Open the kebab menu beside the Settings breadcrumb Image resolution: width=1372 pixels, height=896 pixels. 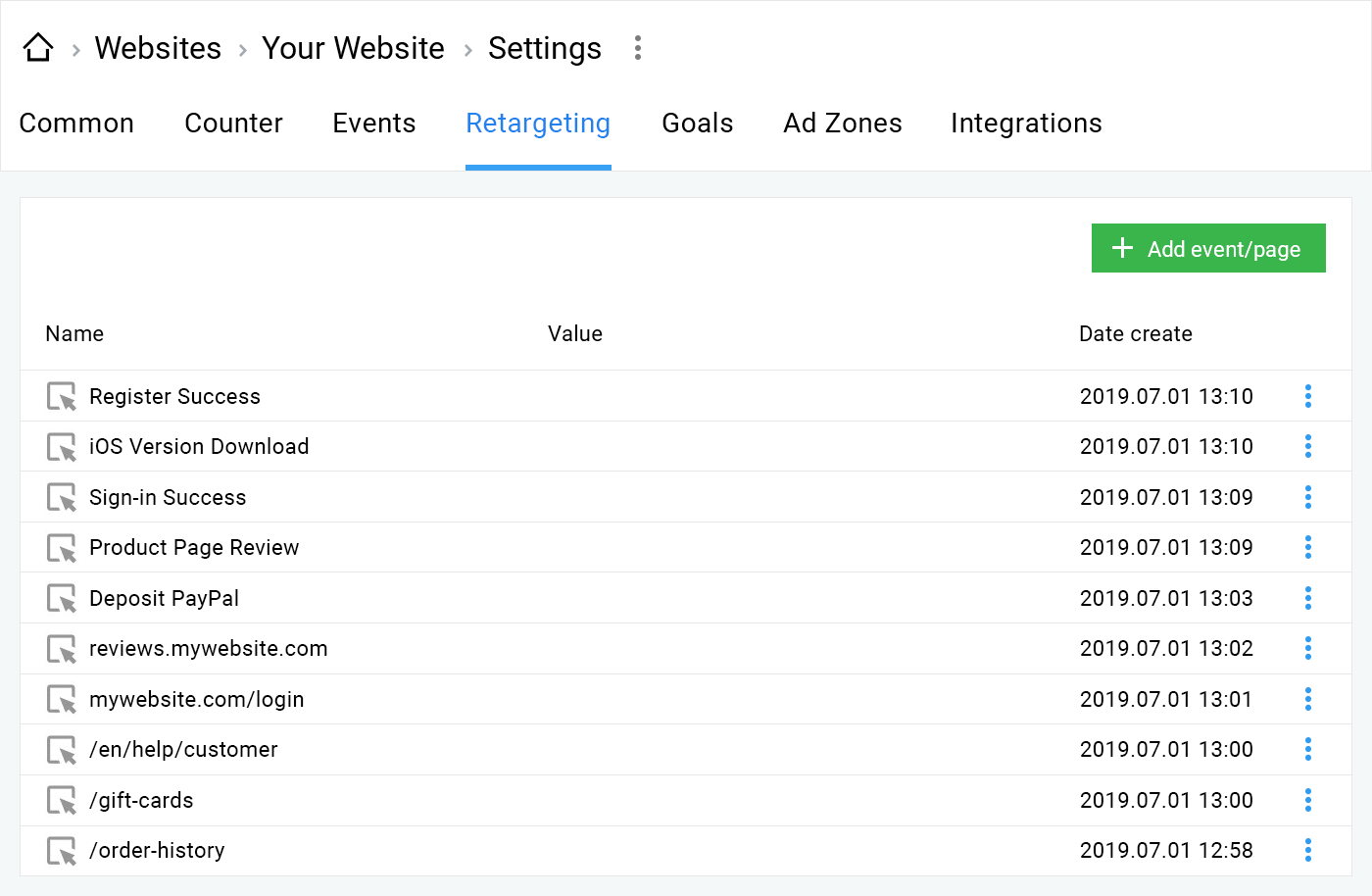coord(637,47)
